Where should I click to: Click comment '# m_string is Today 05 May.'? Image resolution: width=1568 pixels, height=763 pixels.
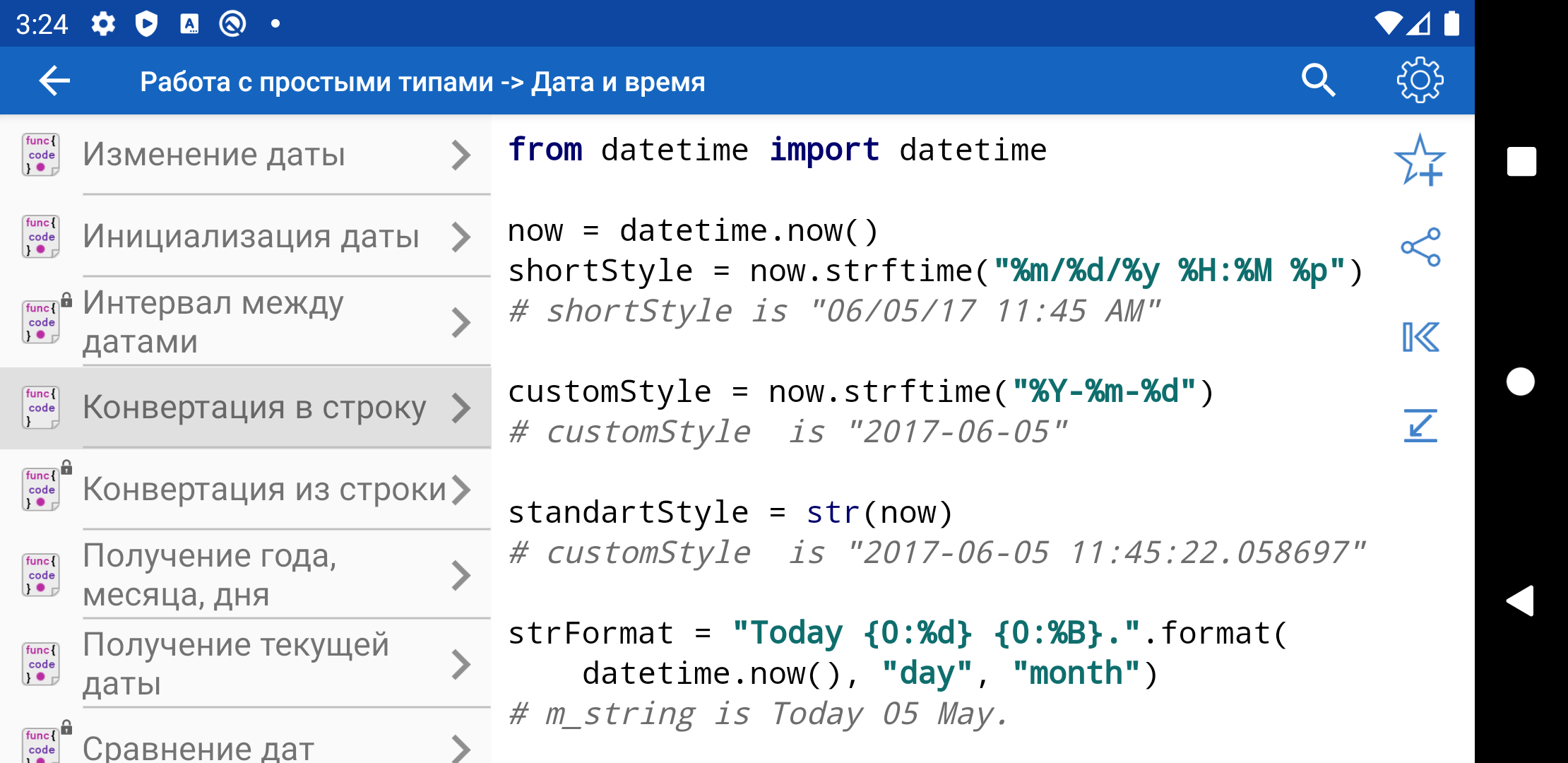click(x=759, y=714)
